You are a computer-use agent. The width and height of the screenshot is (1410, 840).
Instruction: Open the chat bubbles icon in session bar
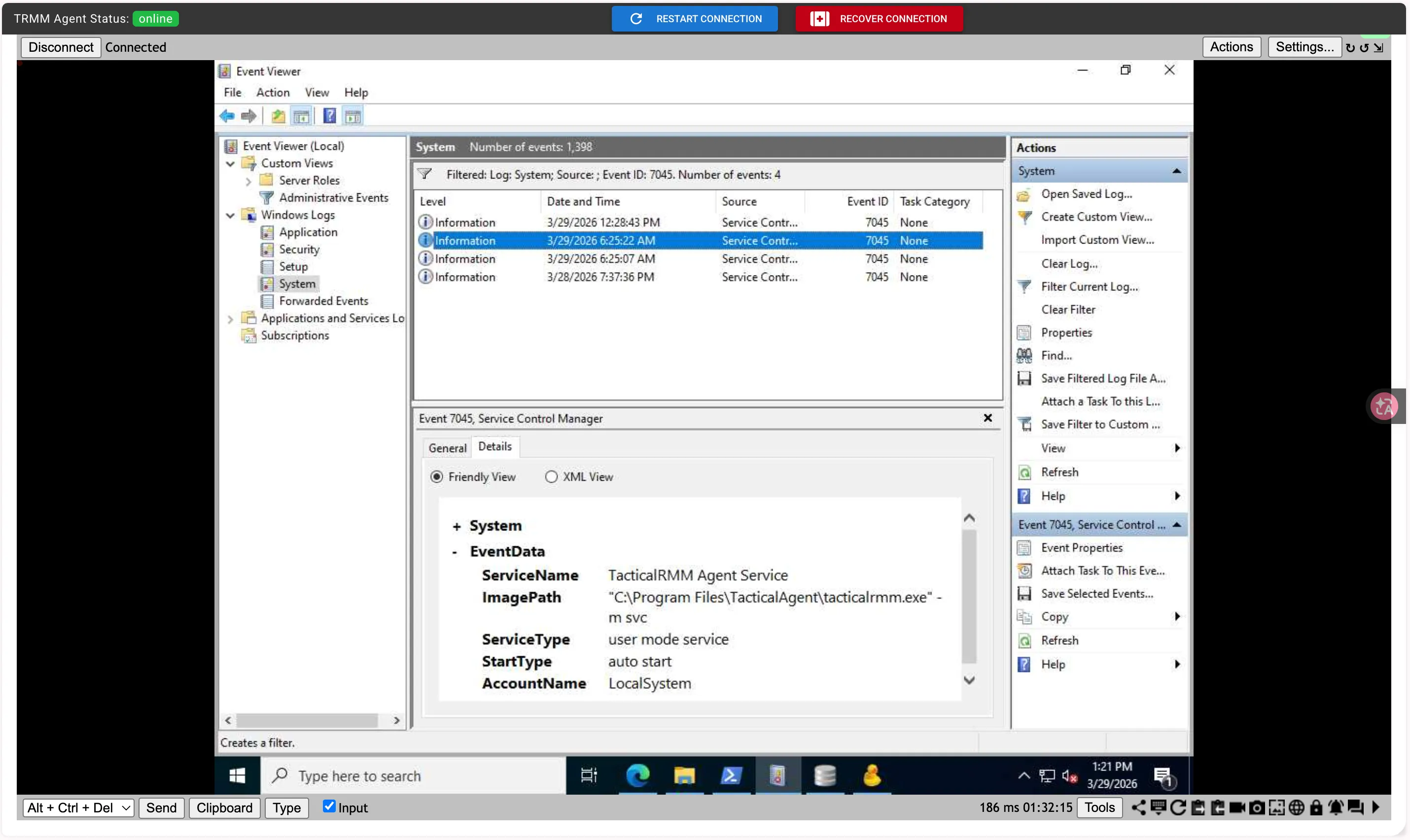(1356, 808)
